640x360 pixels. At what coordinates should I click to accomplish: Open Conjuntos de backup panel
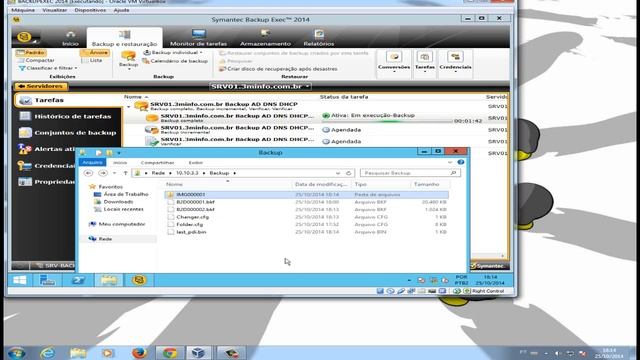pyautogui.click(x=68, y=133)
